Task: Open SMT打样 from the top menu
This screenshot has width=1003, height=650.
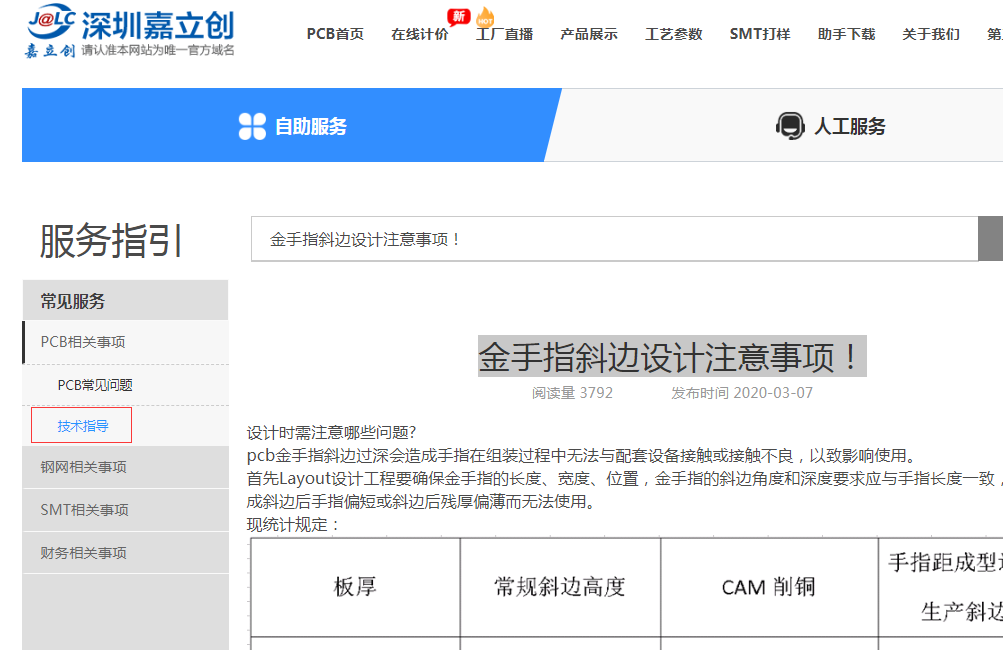Action: (x=759, y=34)
